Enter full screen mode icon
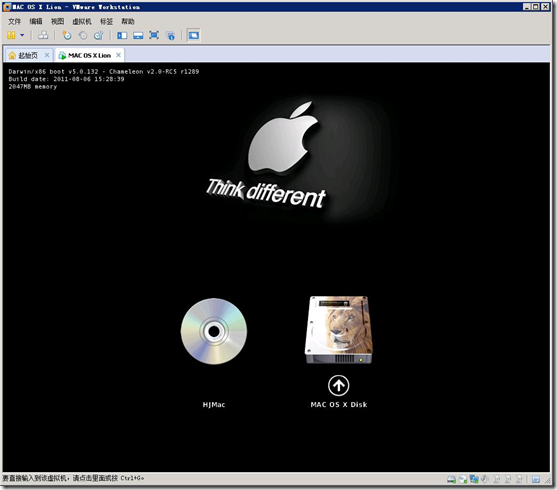 point(154,35)
